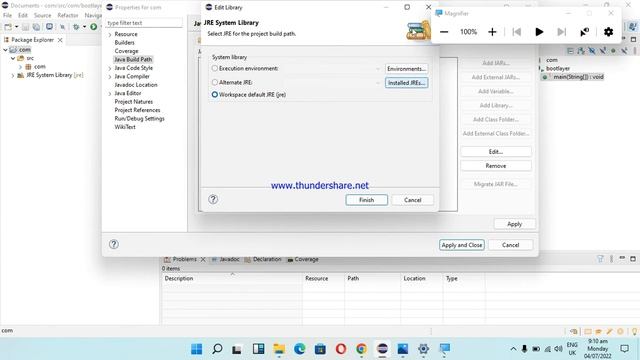The height and width of the screenshot is (360, 640).
Task: Zoom in with Magnifier plus
Action: 492,32
